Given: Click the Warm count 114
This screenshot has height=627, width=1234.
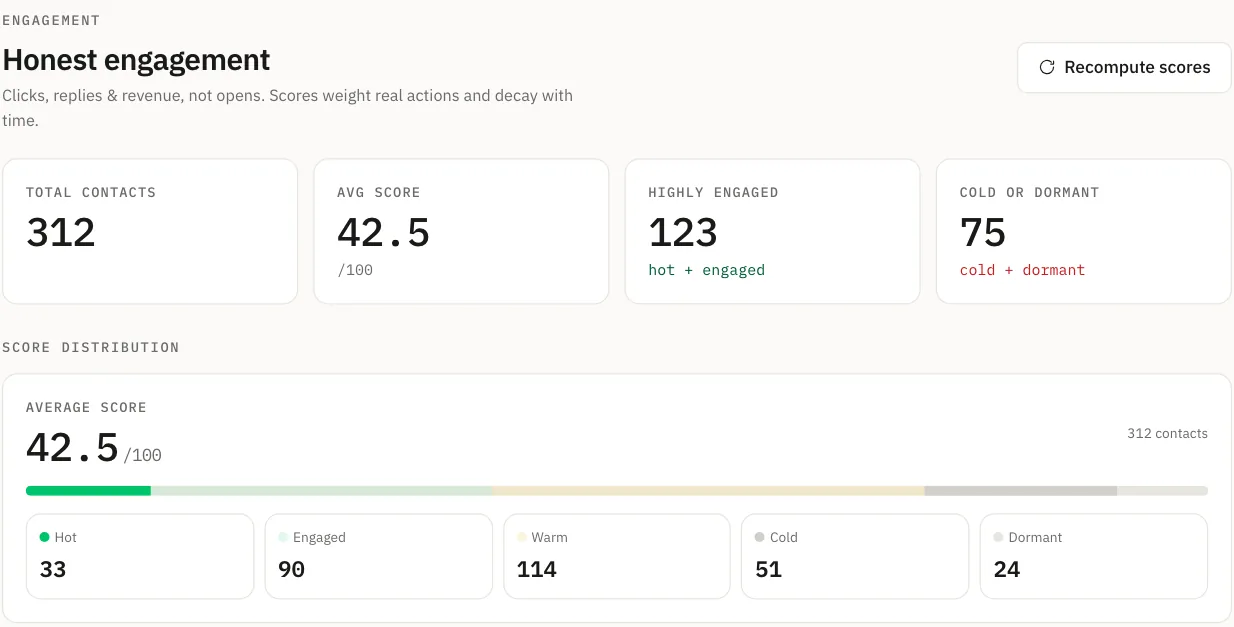Looking at the screenshot, I should [x=537, y=570].
